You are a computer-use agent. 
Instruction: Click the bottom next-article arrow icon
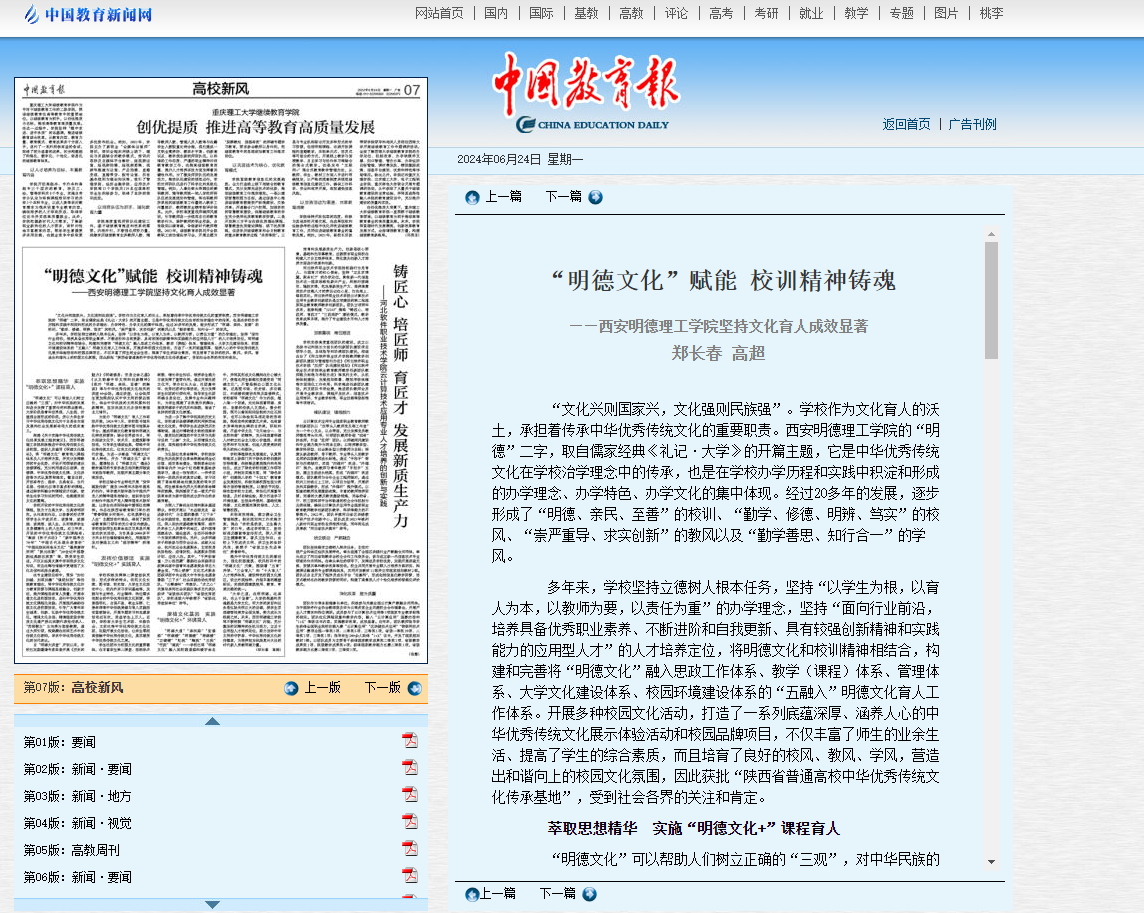click(x=590, y=894)
